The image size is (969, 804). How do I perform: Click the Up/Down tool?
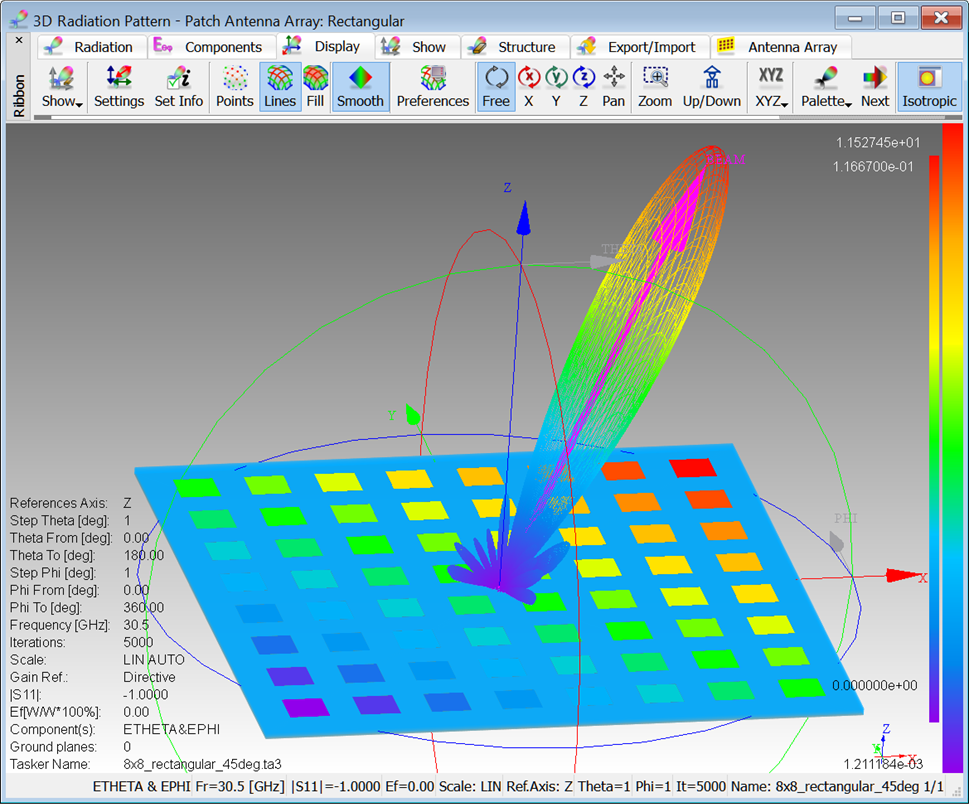[x=711, y=87]
